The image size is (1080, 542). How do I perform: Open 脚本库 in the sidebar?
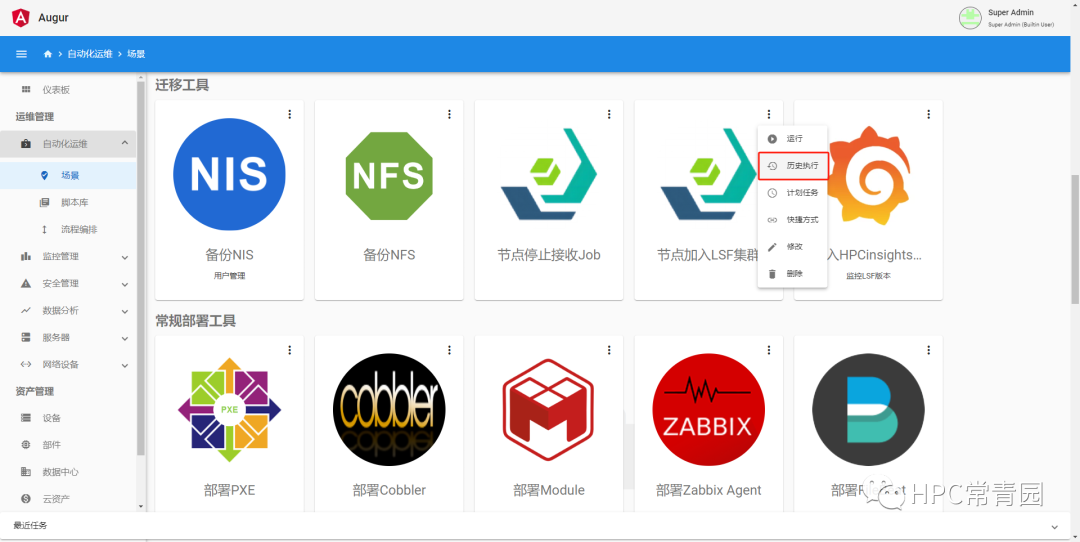click(x=68, y=202)
